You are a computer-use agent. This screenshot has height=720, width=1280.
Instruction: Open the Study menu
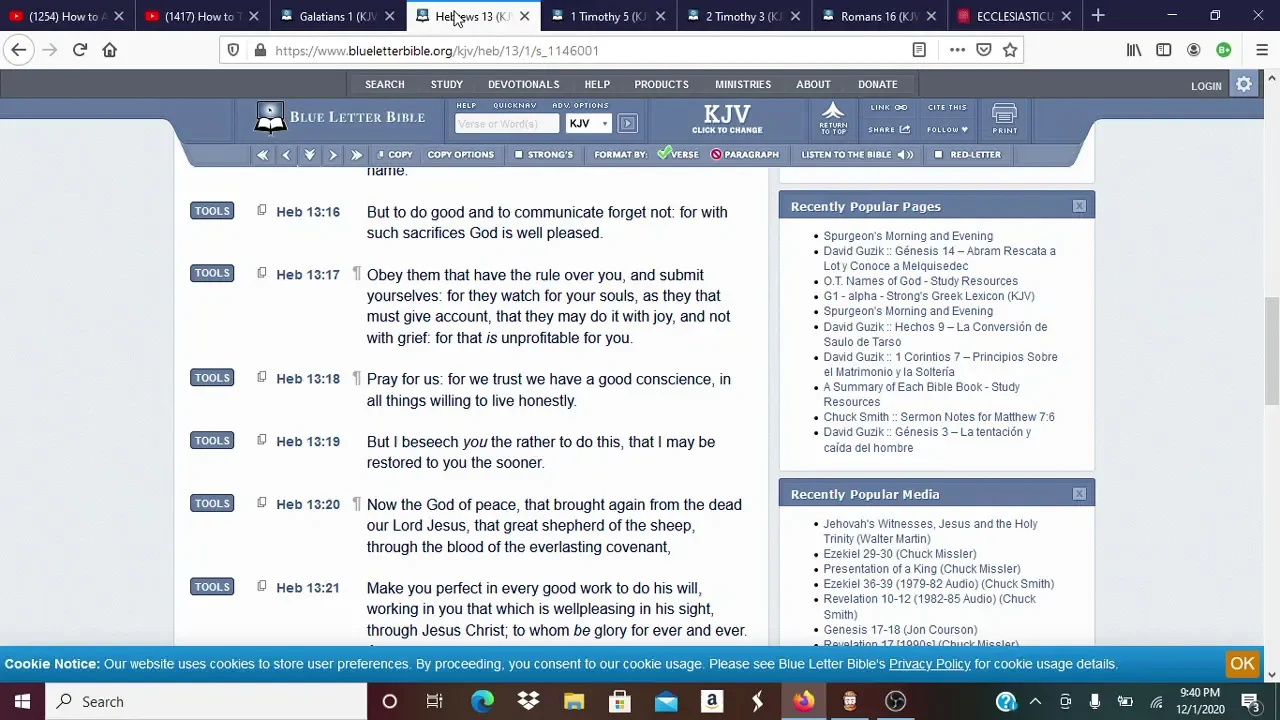447,85
